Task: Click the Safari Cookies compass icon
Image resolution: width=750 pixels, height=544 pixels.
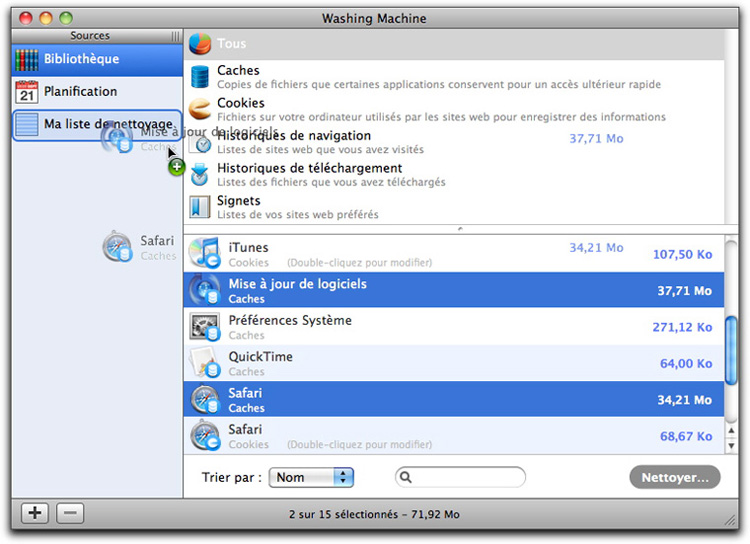Action: pos(204,435)
